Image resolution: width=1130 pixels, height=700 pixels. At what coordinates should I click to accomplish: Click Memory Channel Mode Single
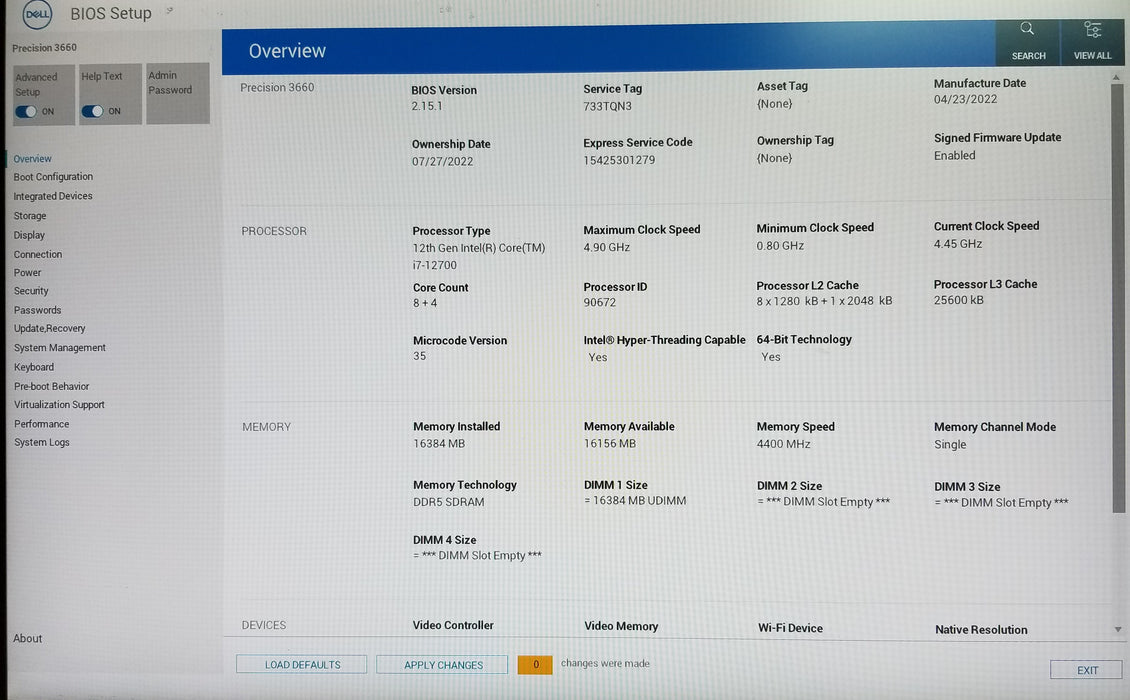click(x=950, y=445)
